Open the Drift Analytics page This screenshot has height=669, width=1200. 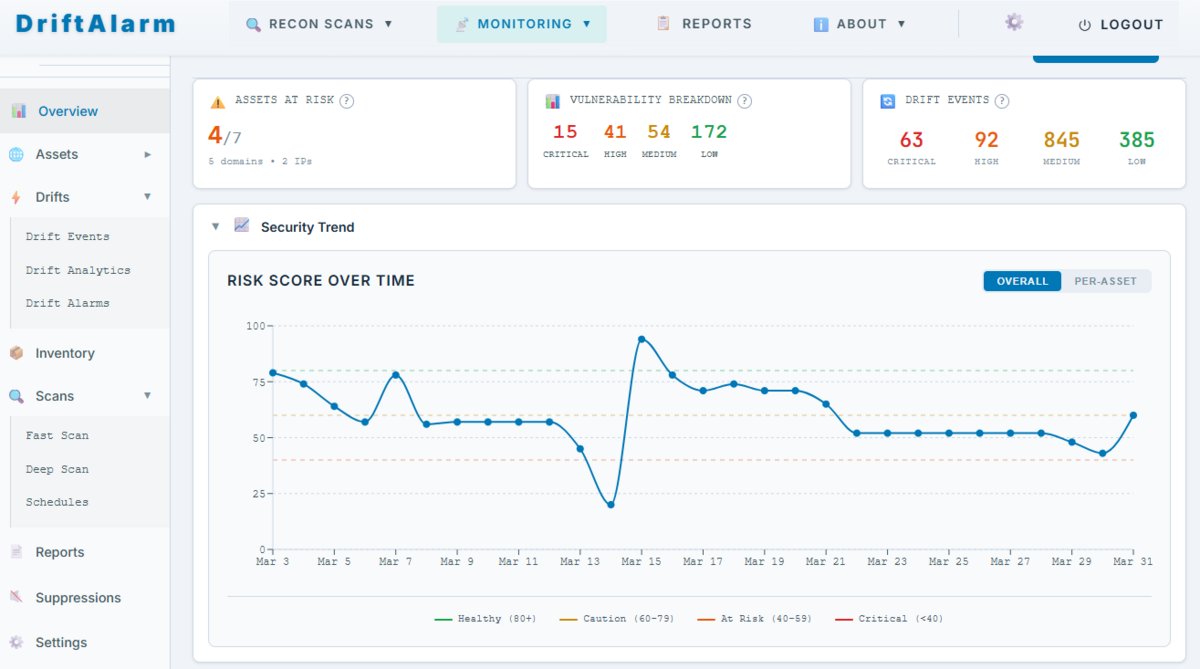click(78, 270)
